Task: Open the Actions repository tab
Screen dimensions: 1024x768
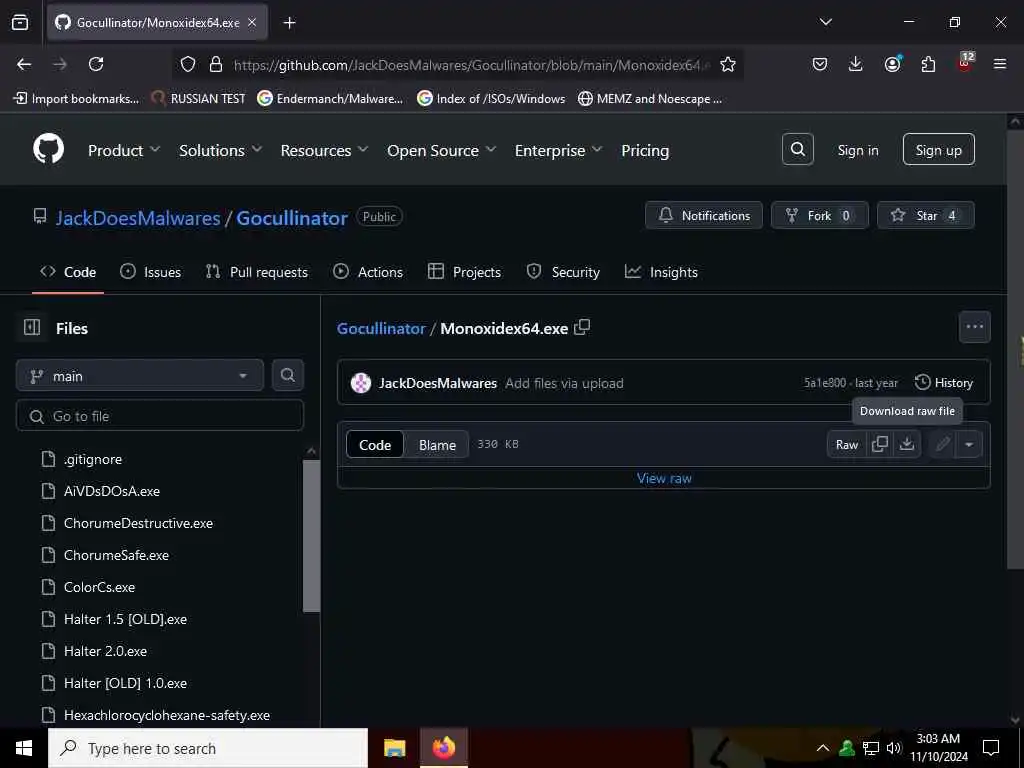Action: click(368, 272)
